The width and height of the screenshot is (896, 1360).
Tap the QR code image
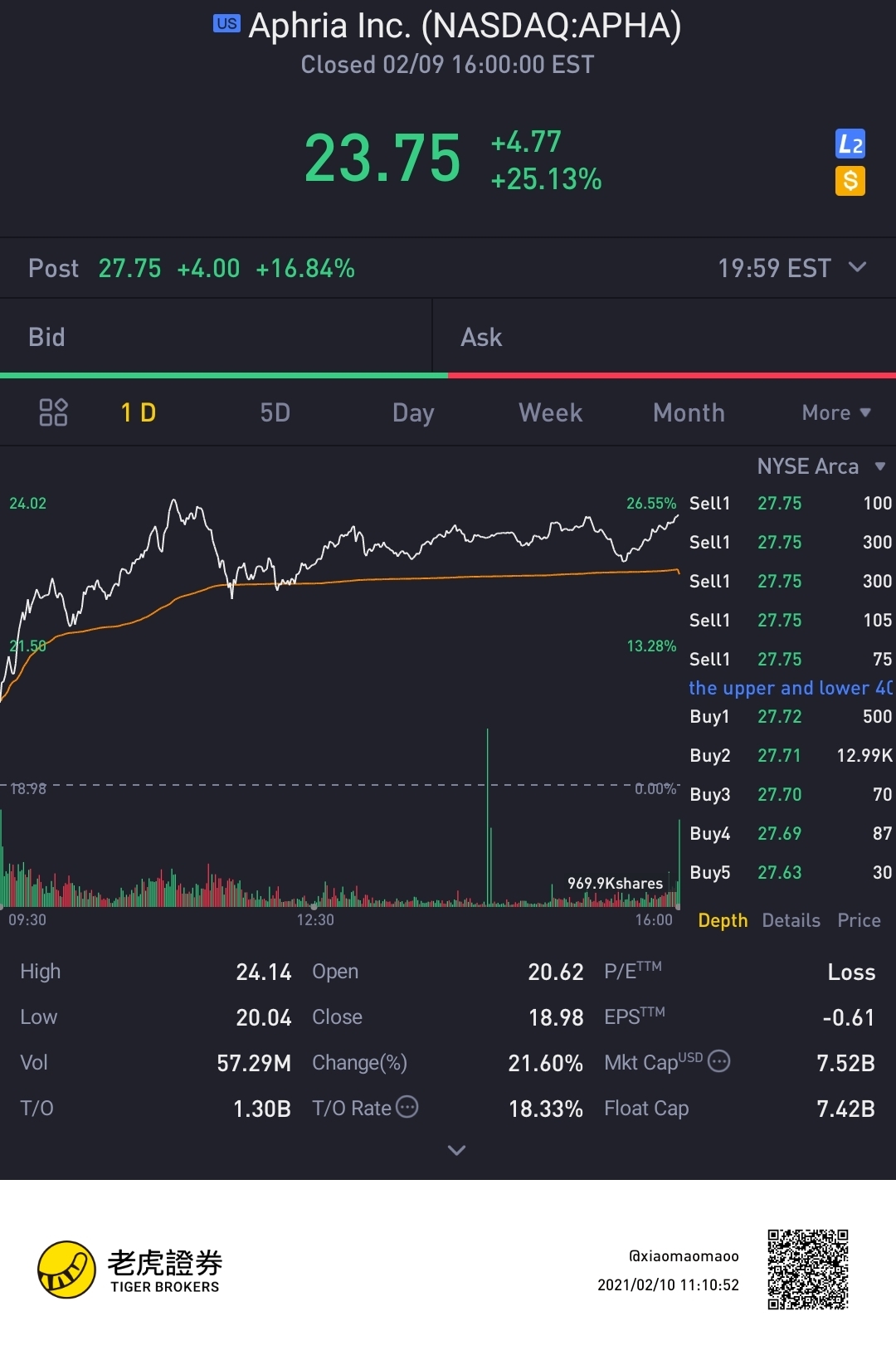(808, 1270)
